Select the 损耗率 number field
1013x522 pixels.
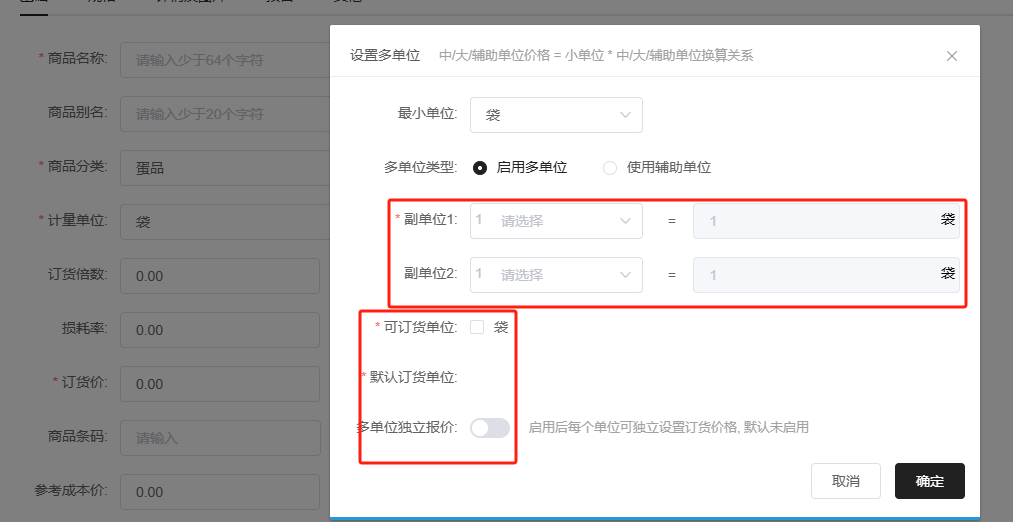pyautogui.click(x=219, y=330)
